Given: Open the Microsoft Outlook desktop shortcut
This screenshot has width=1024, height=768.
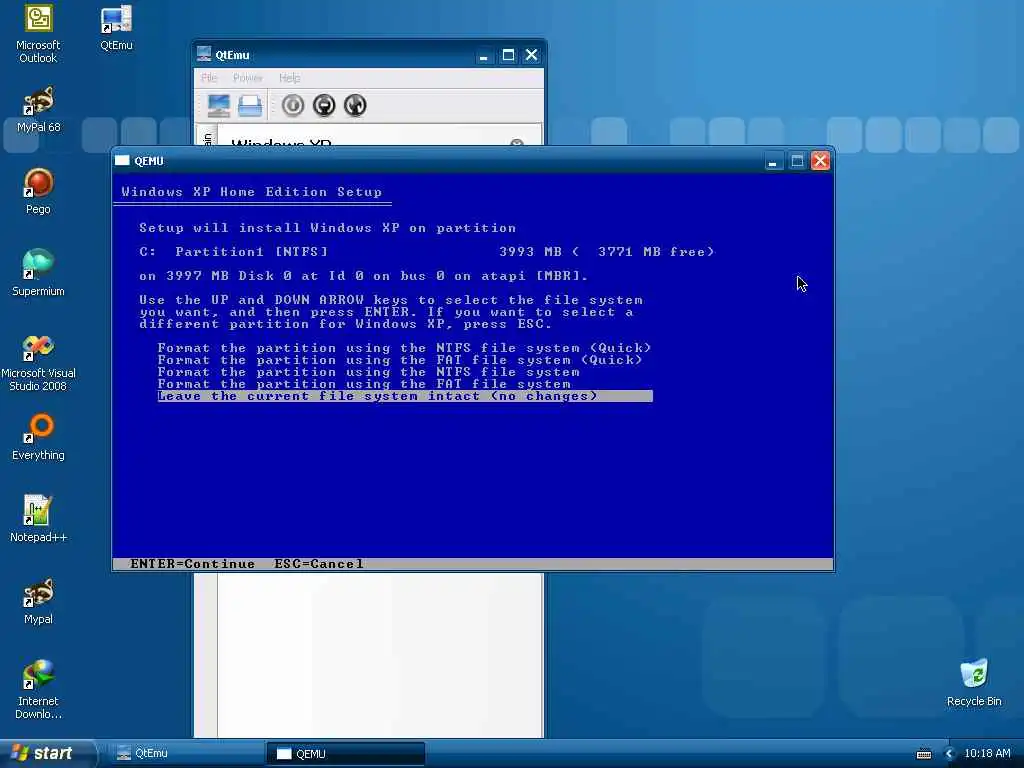Looking at the screenshot, I should tap(38, 34).
